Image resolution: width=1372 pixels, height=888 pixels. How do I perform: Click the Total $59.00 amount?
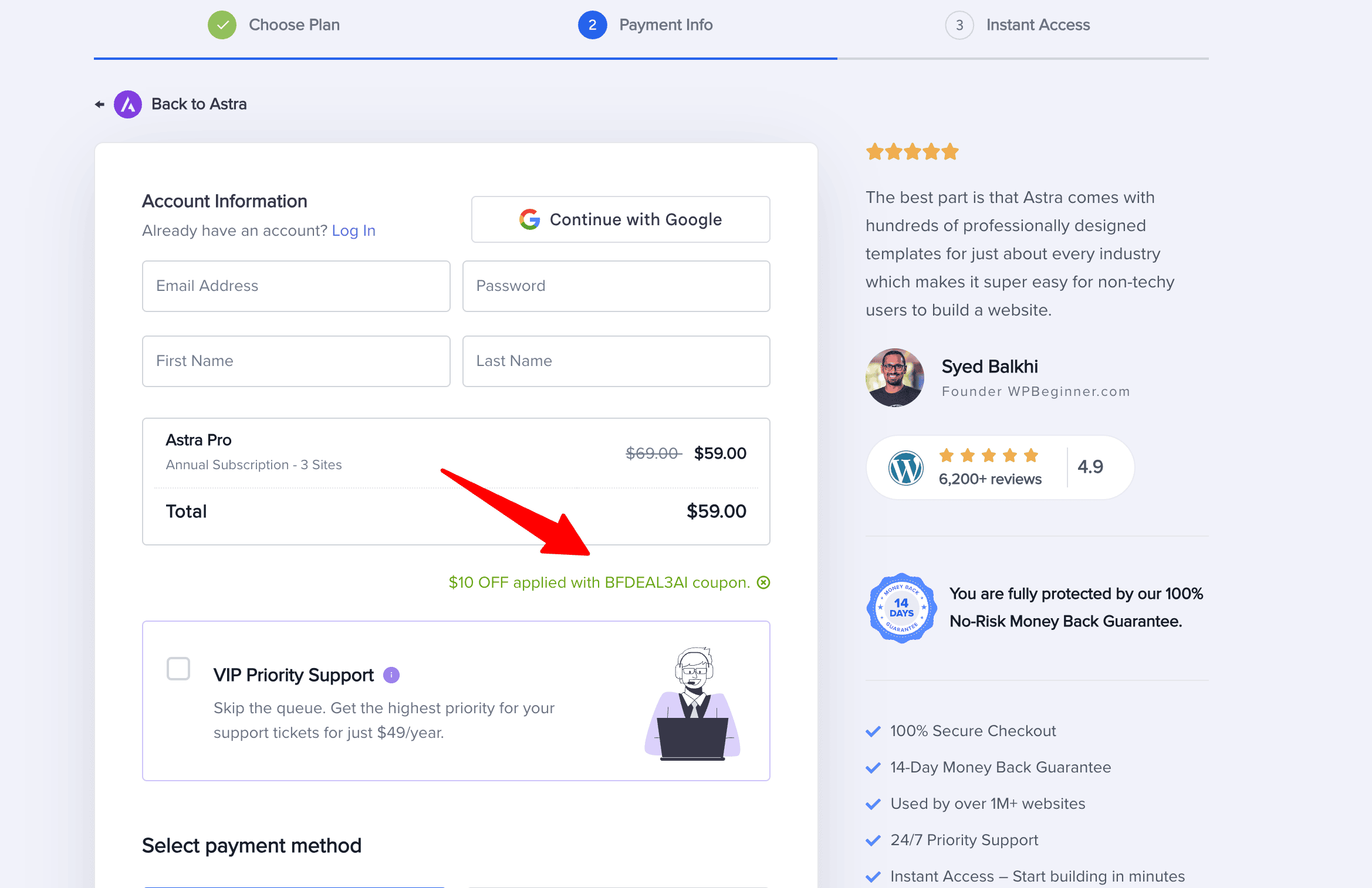pyautogui.click(x=717, y=511)
